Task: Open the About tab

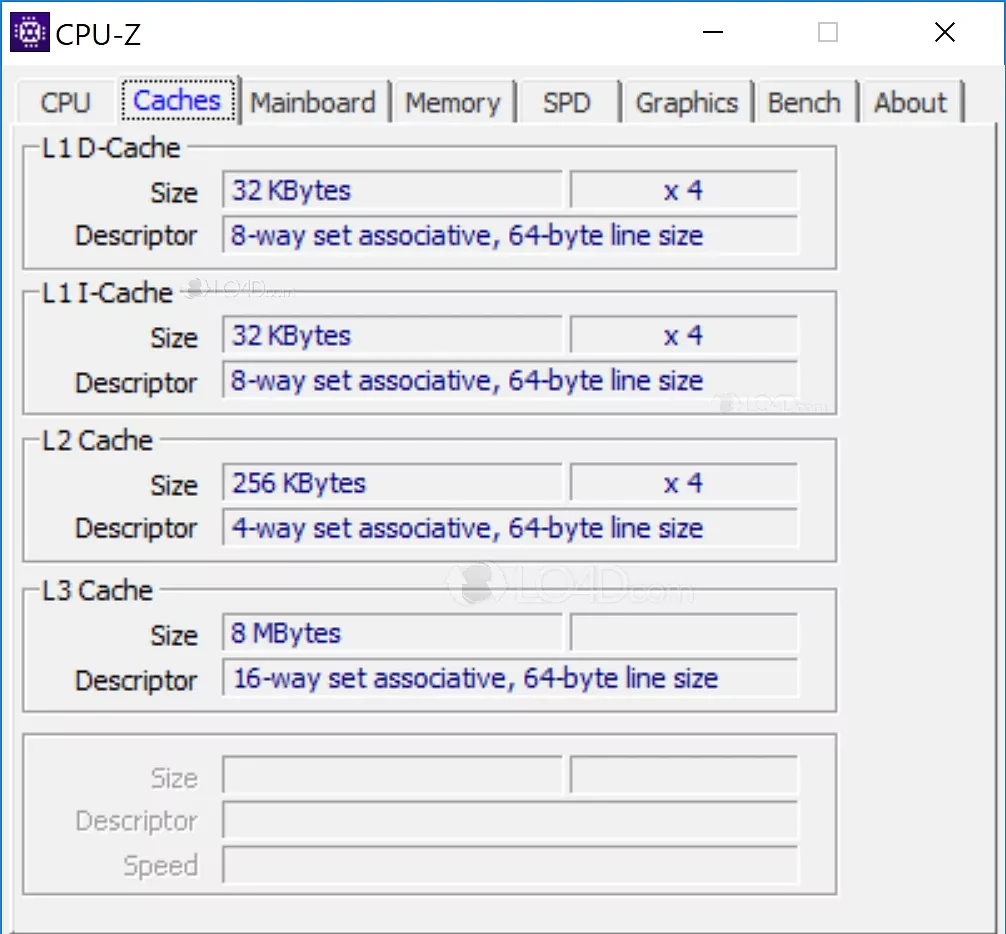Action: (910, 101)
